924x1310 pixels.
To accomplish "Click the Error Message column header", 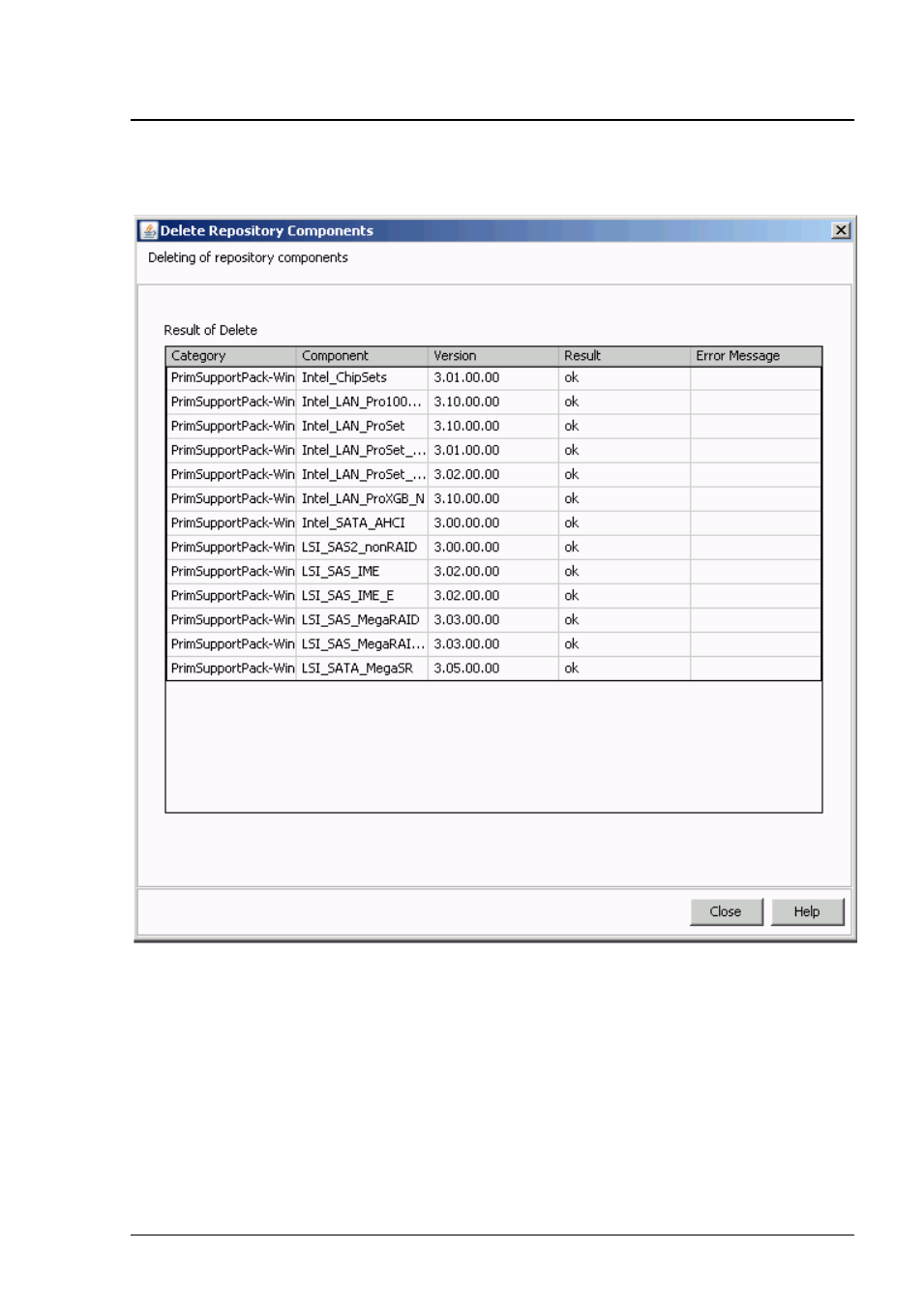I will click(756, 355).
